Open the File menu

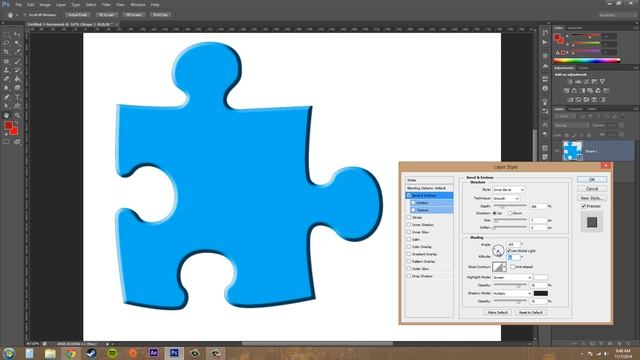(x=19, y=5)
